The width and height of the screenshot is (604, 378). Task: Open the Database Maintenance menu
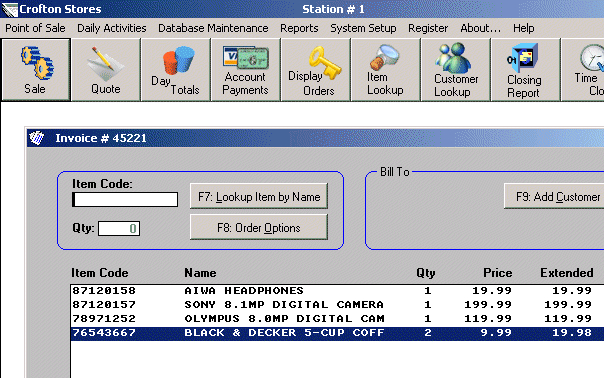coord(213,28)
